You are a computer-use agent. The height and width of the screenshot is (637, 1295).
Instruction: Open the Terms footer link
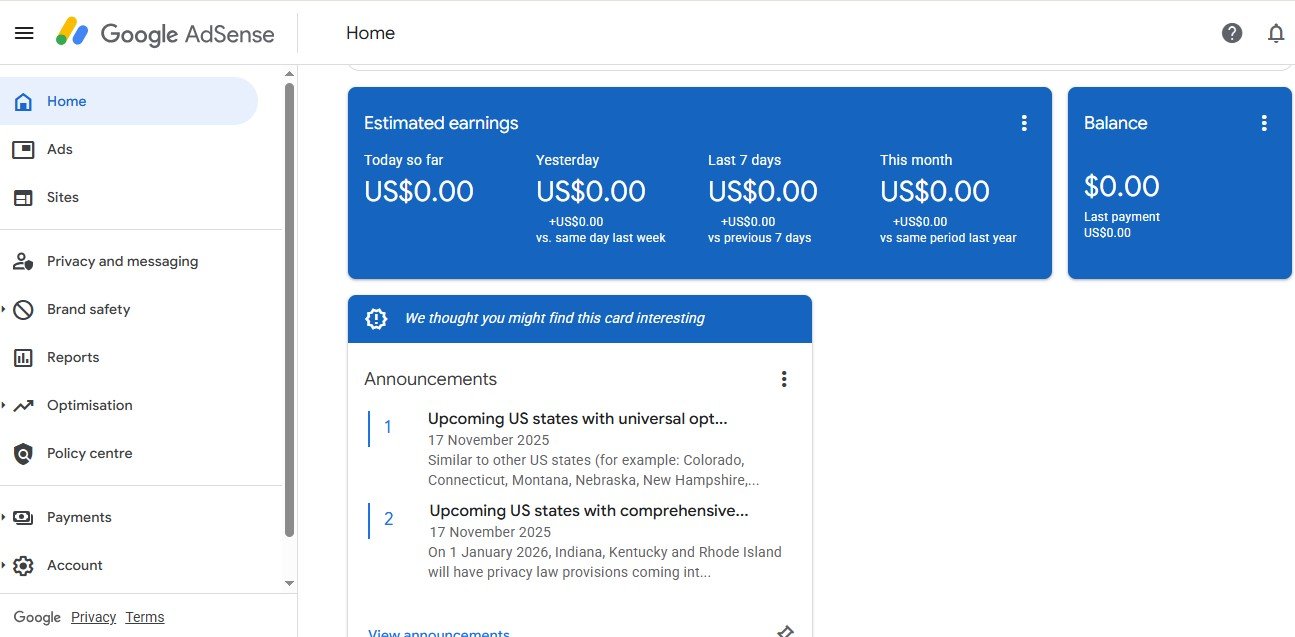(x=145, y=617)
